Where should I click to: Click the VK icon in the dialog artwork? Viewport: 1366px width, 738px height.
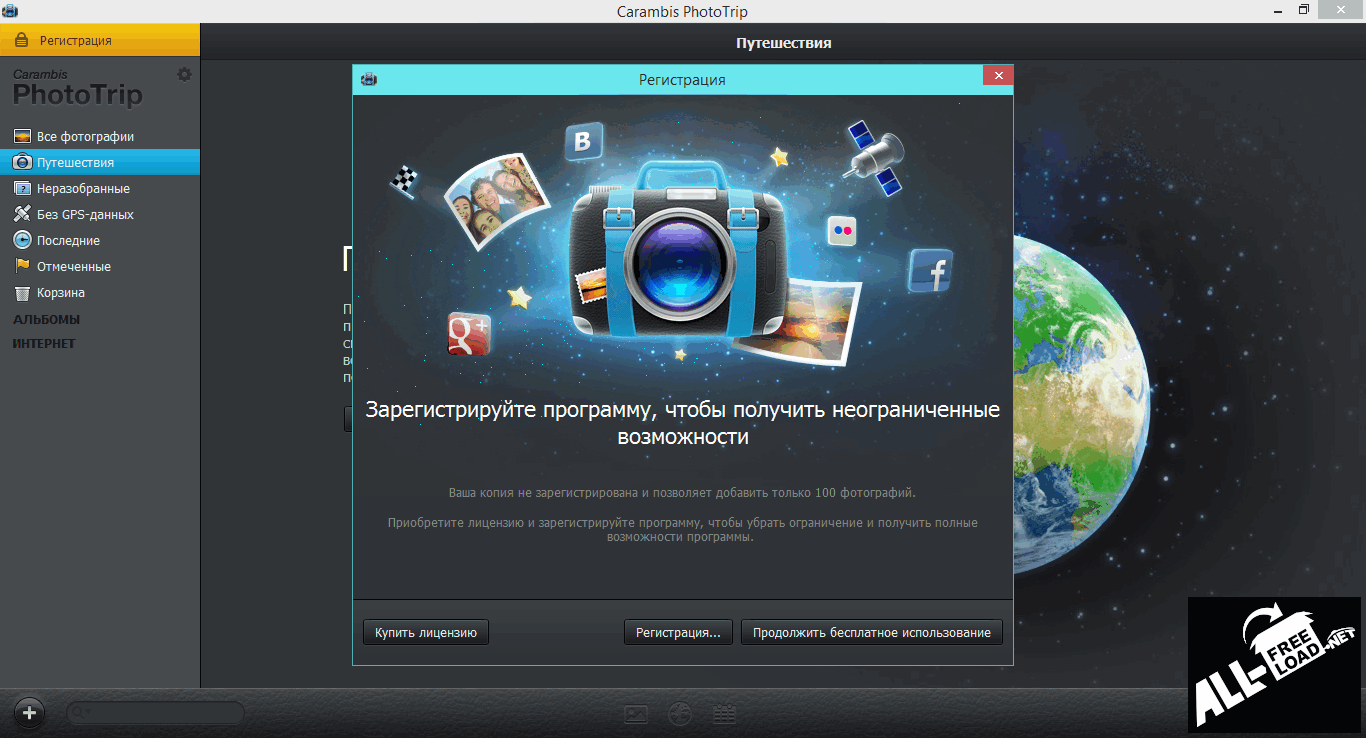pos(583,142)
